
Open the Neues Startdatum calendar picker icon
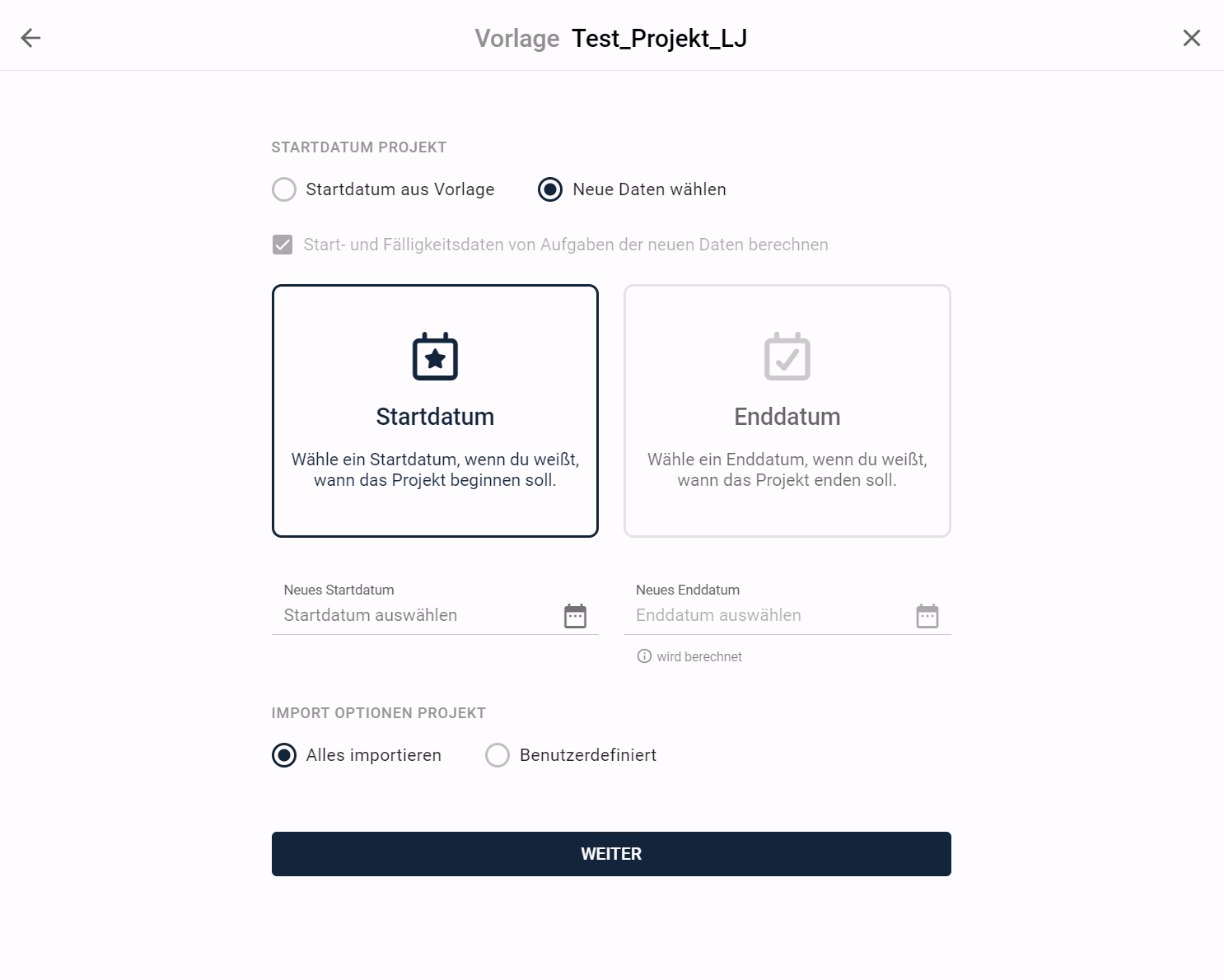575,615
